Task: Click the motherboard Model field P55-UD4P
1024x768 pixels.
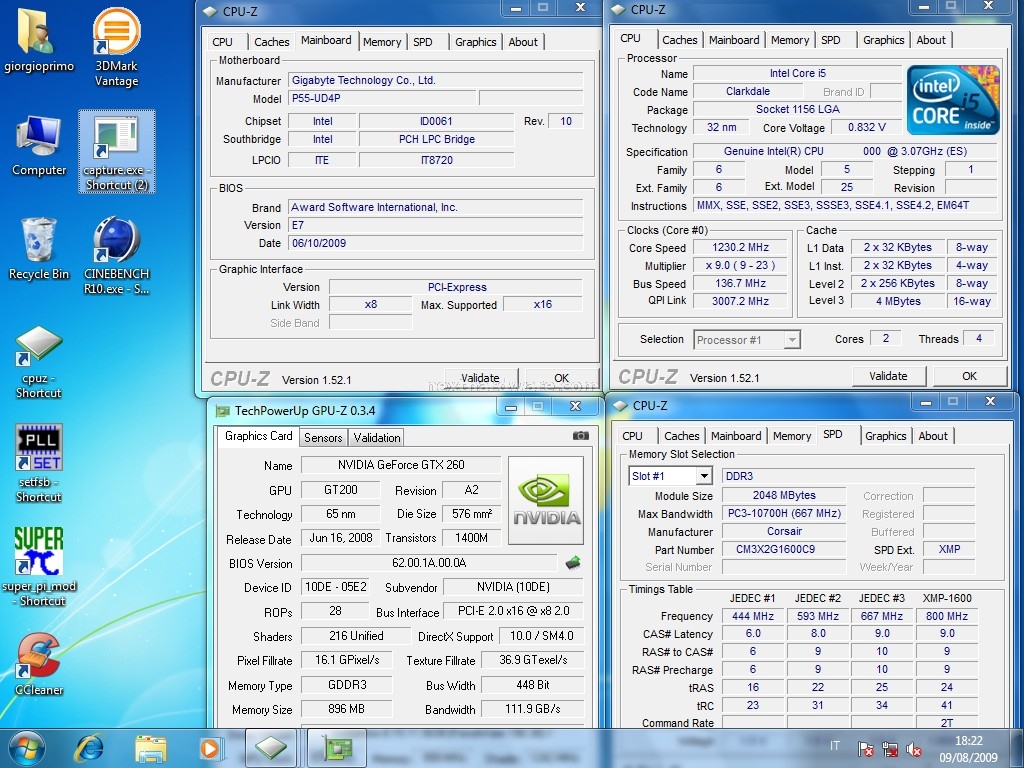Action: tap(383, 98)
